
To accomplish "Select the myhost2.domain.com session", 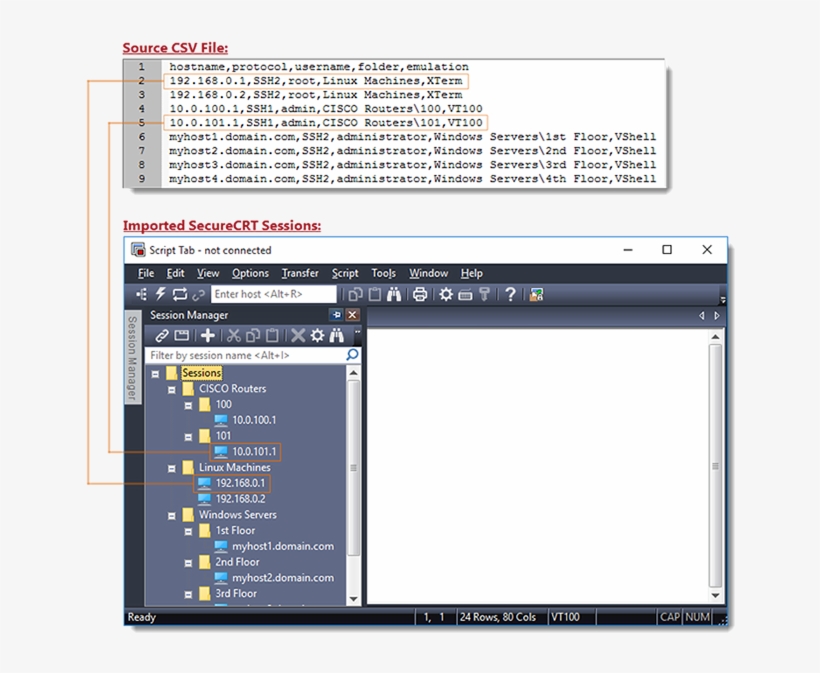I will tap(282, 577).
